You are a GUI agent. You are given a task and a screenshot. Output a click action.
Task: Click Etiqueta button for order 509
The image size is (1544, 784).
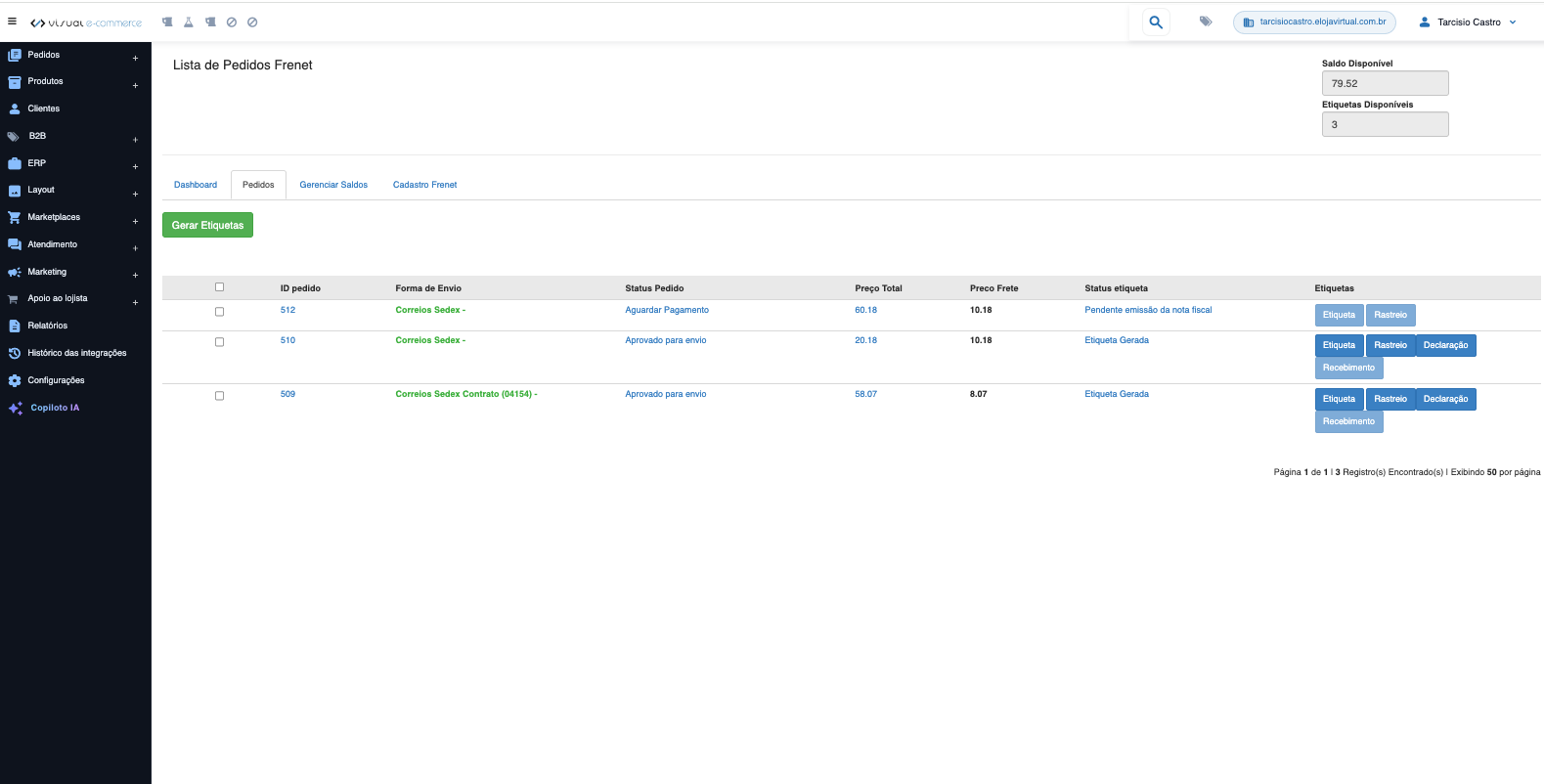[x=1339, y=399]
